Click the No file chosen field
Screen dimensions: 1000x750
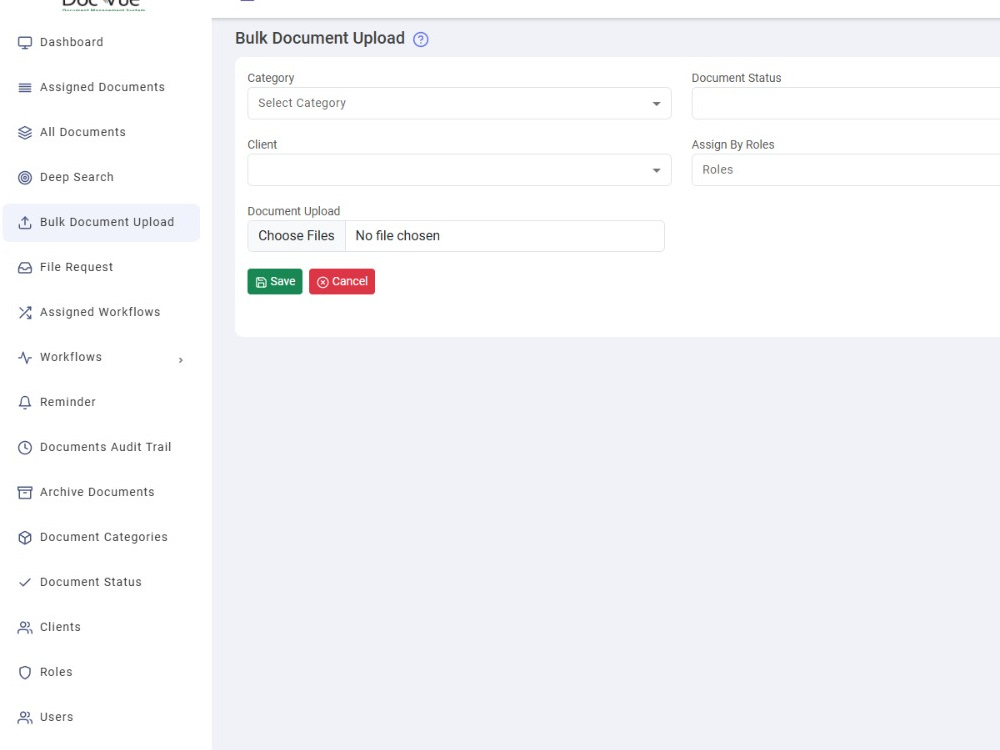click(504, 236)
